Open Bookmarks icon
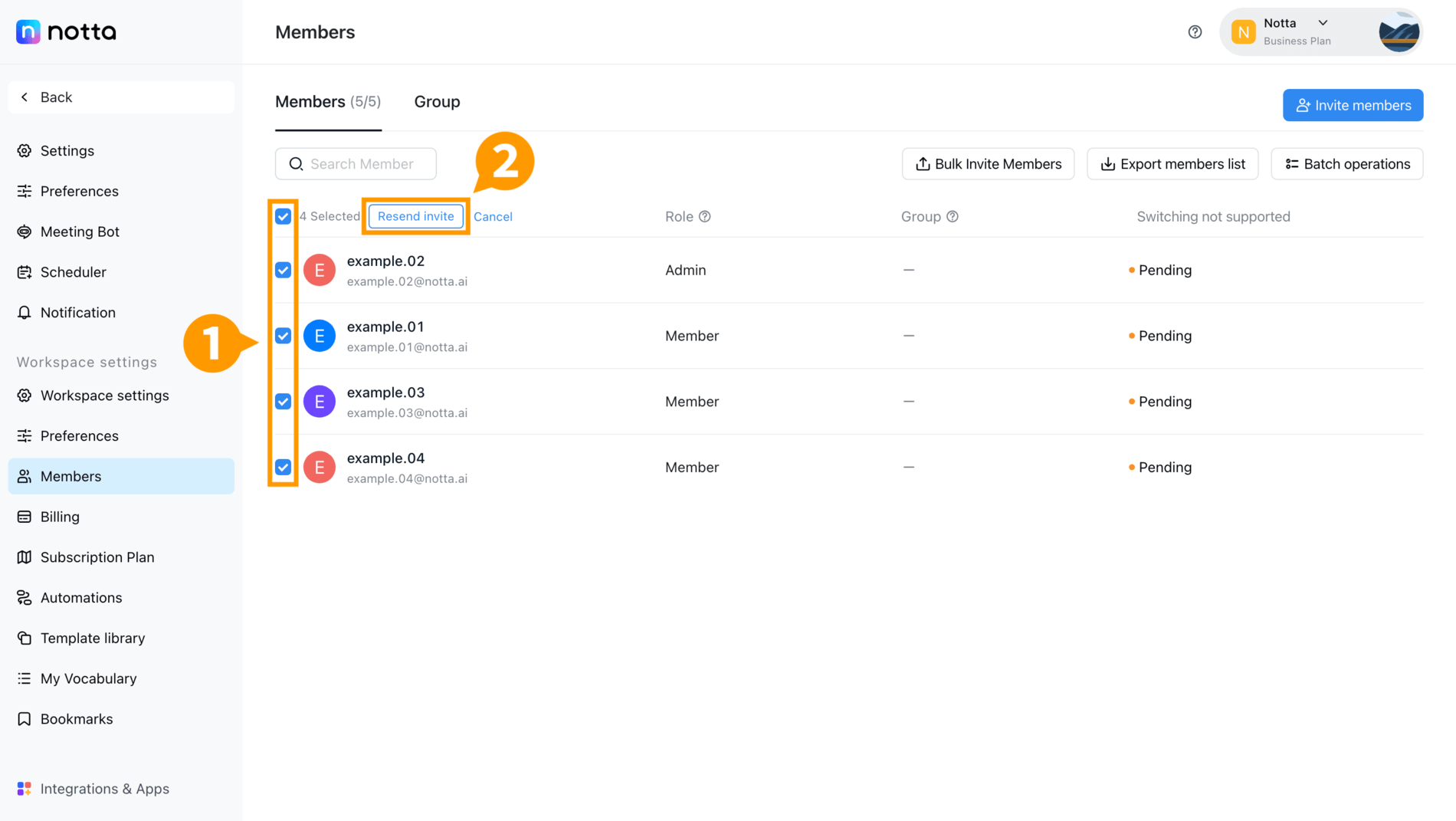 tap(25, 719)
